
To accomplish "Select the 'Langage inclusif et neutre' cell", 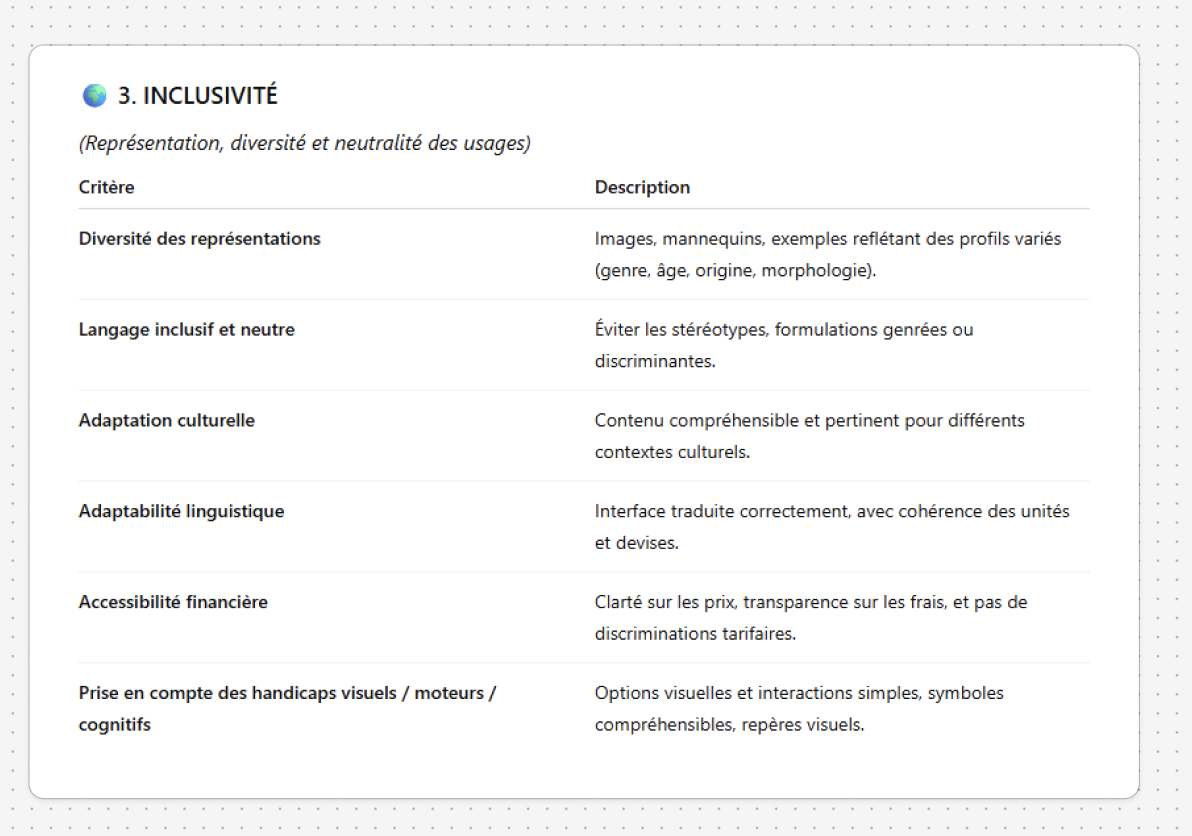I will point(186,329).
